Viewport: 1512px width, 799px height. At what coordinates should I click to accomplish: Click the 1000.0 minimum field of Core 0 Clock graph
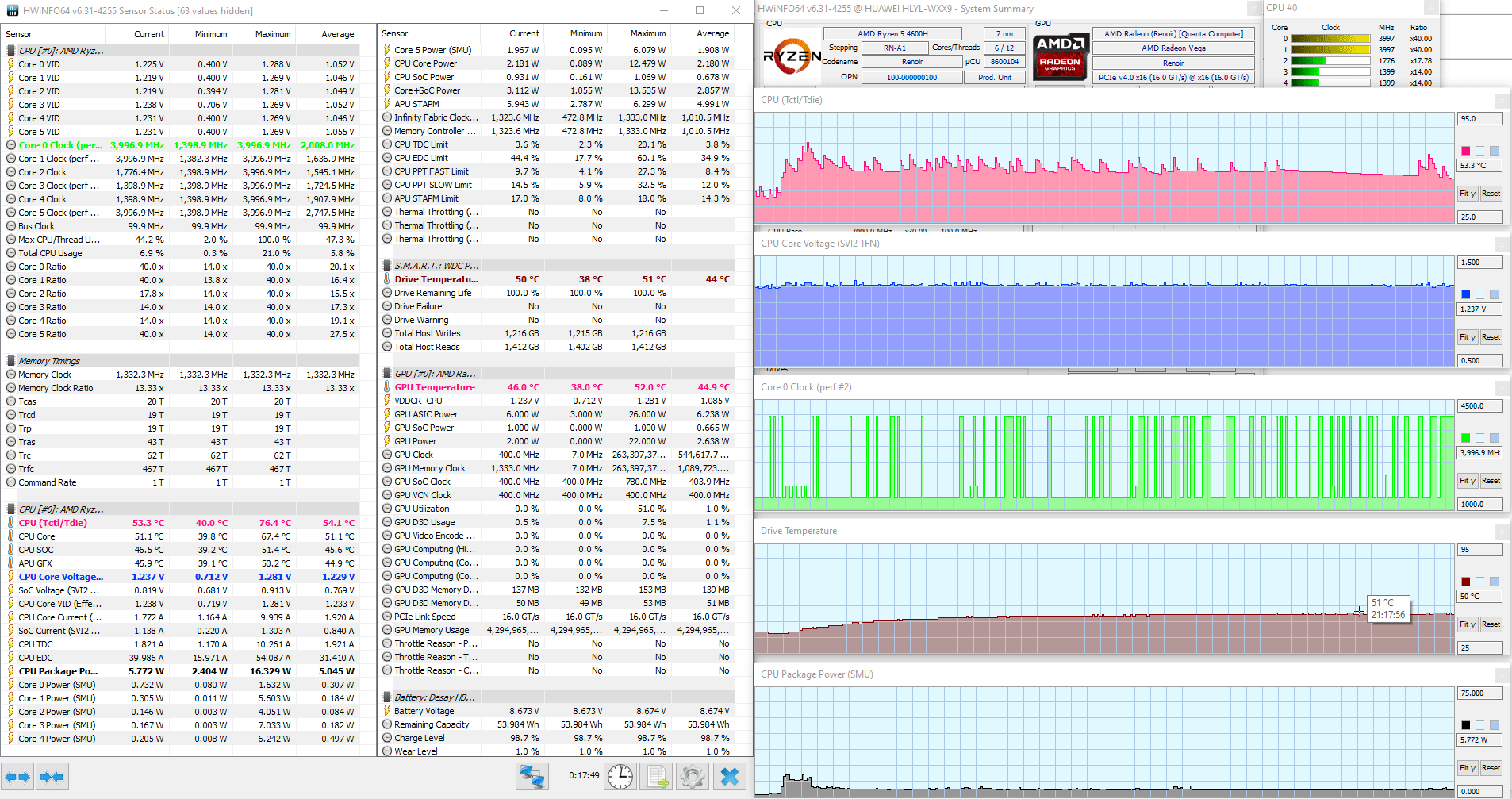coord(1480,504)
